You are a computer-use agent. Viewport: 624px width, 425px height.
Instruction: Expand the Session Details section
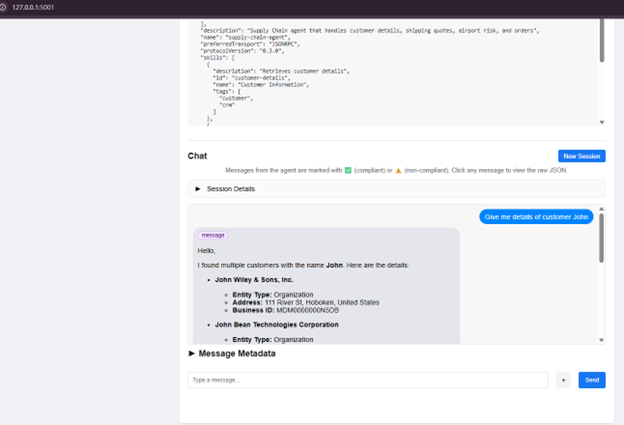396,189
